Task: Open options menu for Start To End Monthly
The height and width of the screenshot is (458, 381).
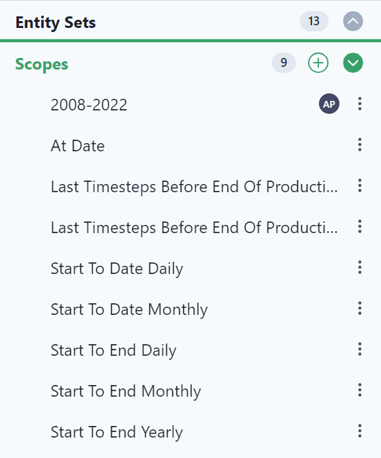Action: pos(360,390)
